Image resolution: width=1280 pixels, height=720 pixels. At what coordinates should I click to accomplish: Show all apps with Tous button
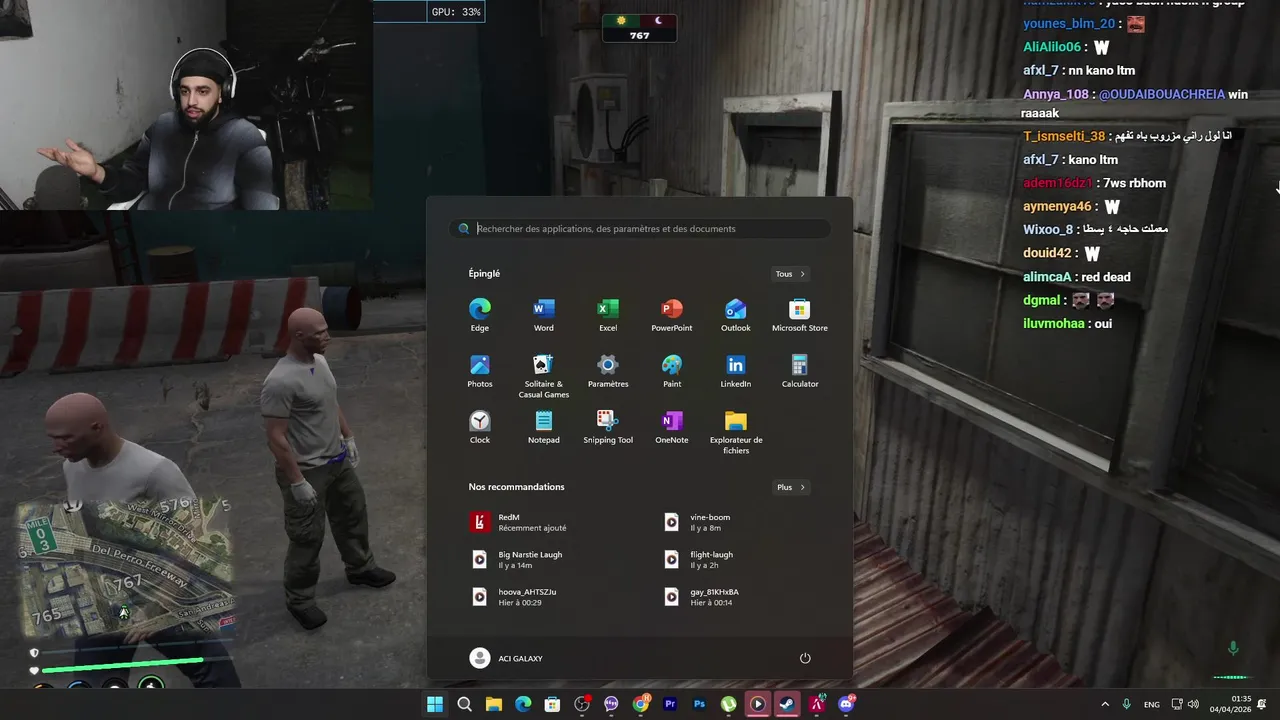coord(790,274)
